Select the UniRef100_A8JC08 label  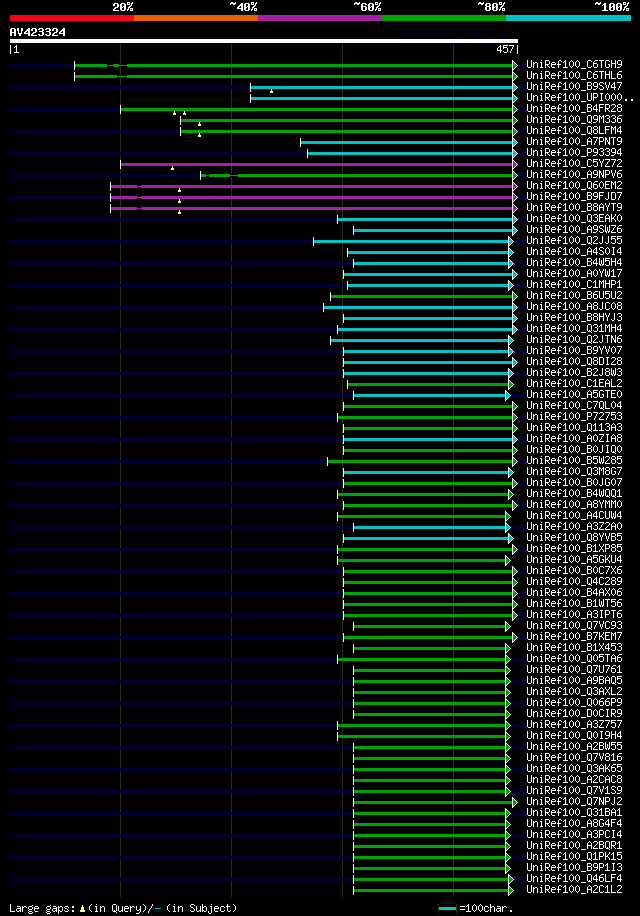pos(574,307)
